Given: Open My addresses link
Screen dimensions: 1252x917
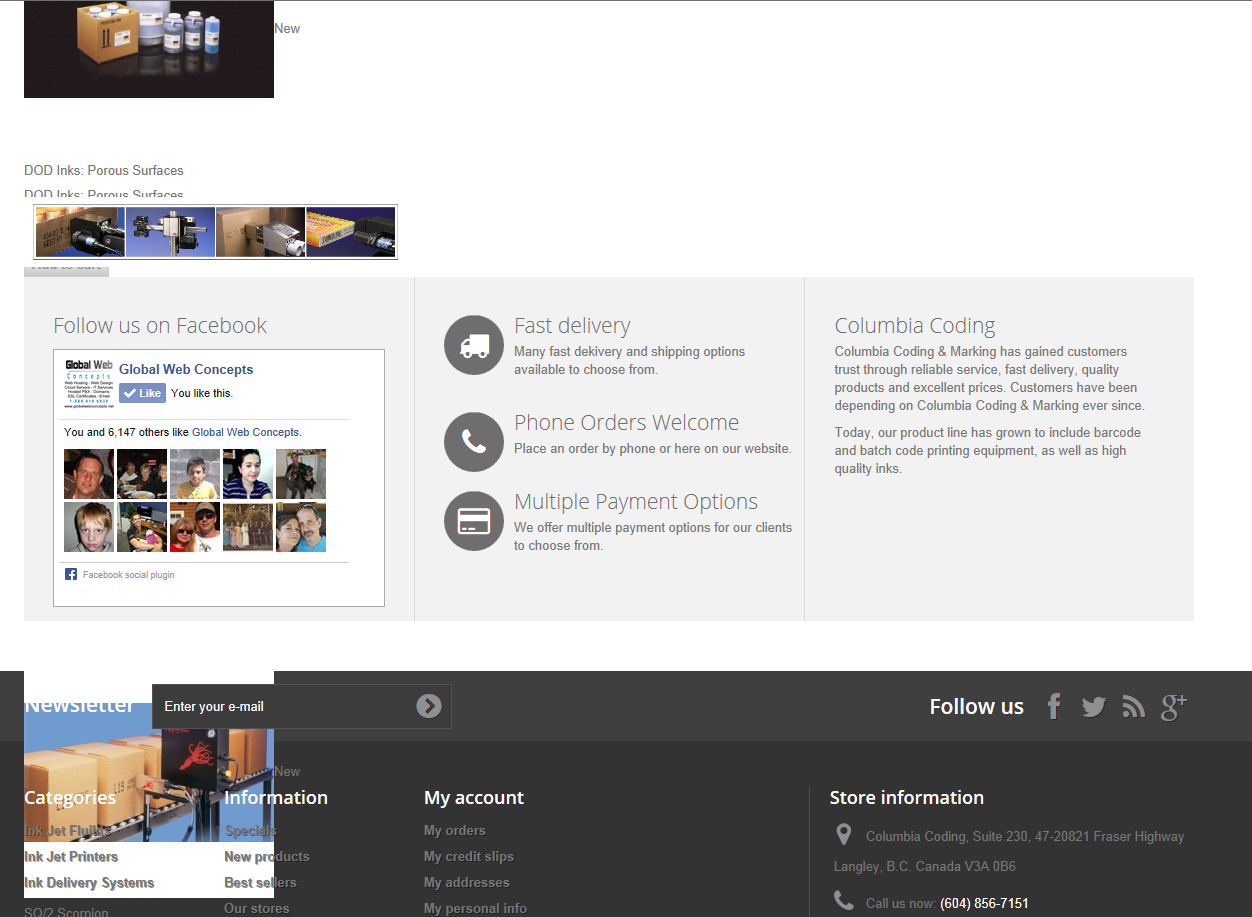Looking at the screenshot, I should pos(467,882).
